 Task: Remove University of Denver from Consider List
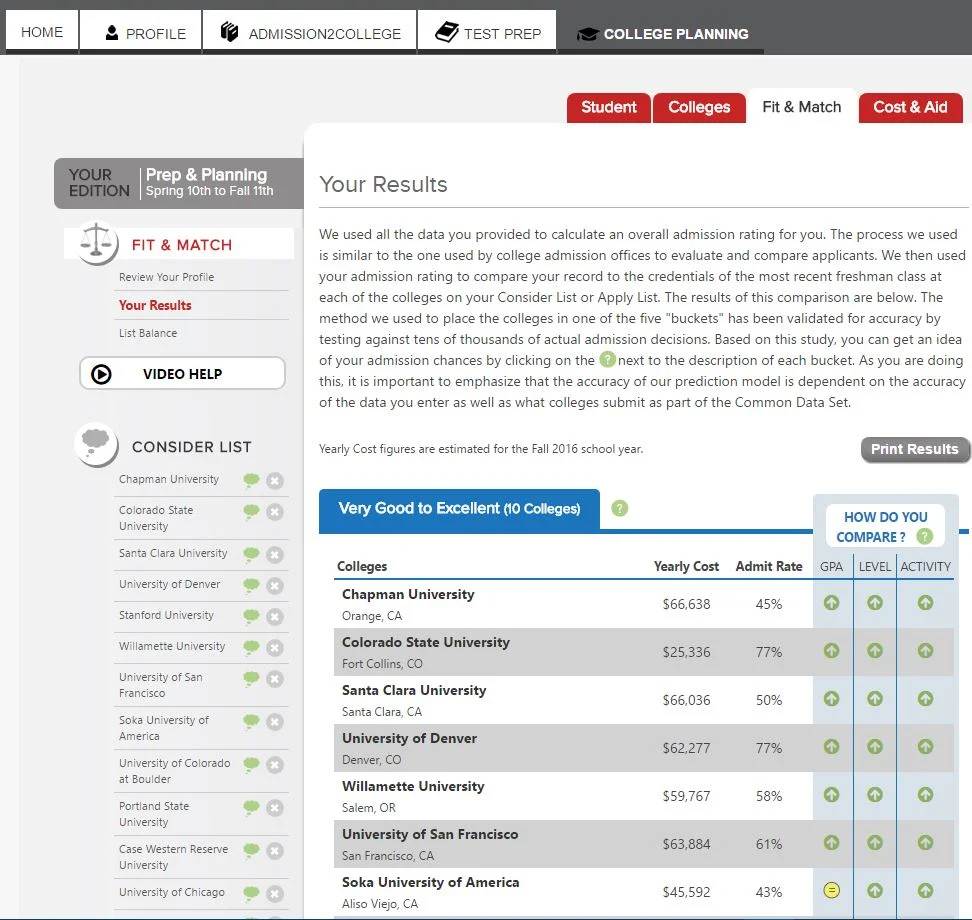tap(275, 585)
